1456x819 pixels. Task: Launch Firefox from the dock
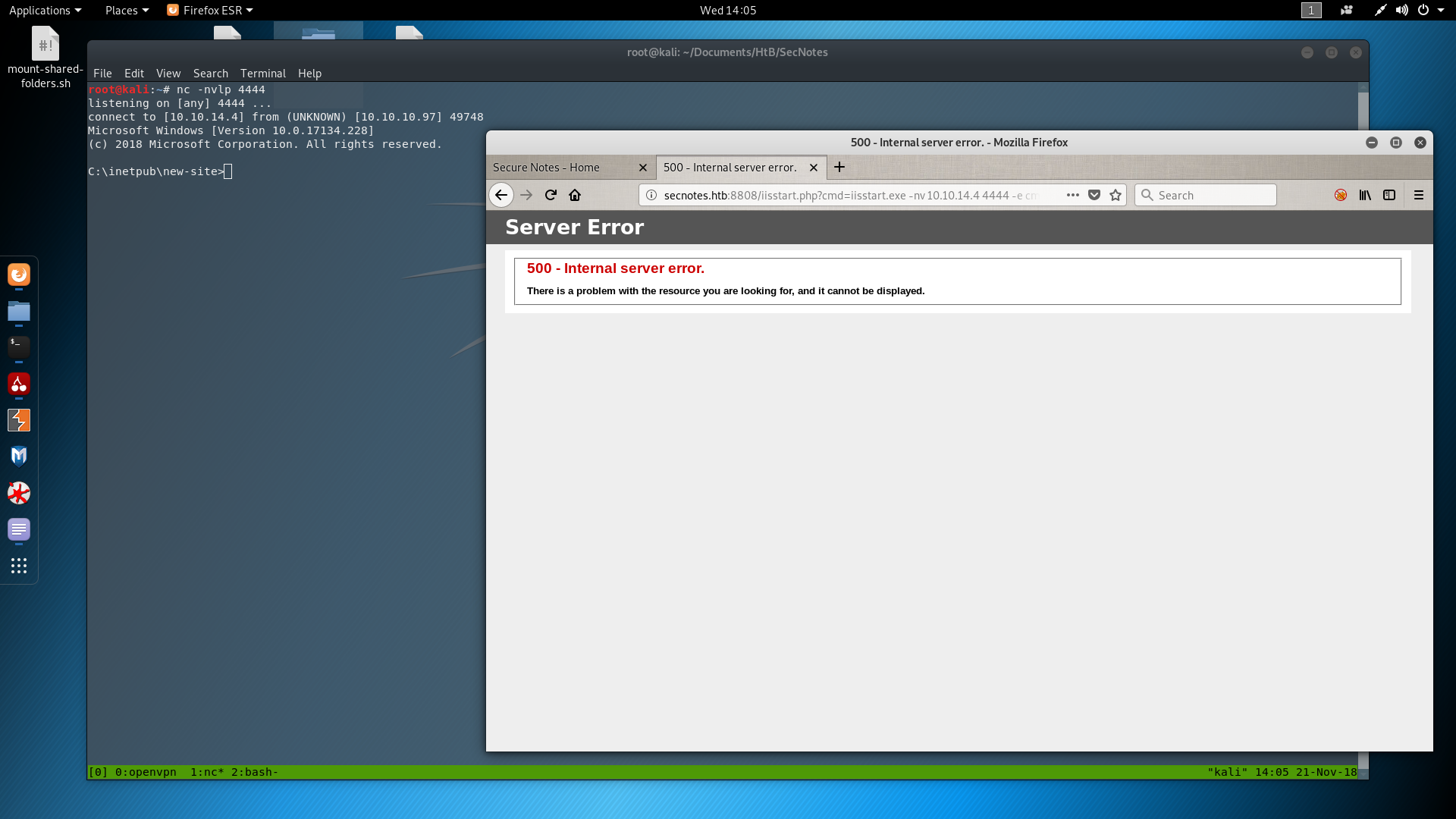(x=19, y=275)
